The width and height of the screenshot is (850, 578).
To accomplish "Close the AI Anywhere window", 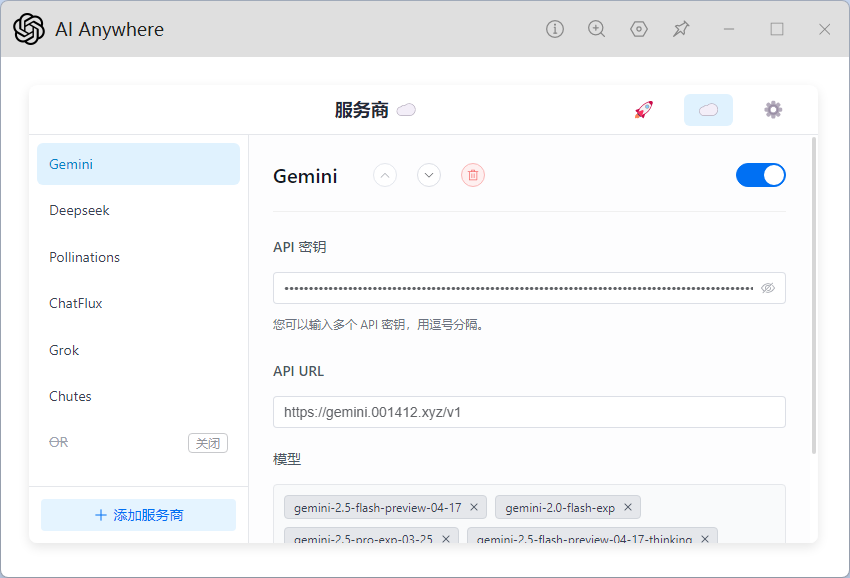I will pyautogui.click(x=825, y=29).
